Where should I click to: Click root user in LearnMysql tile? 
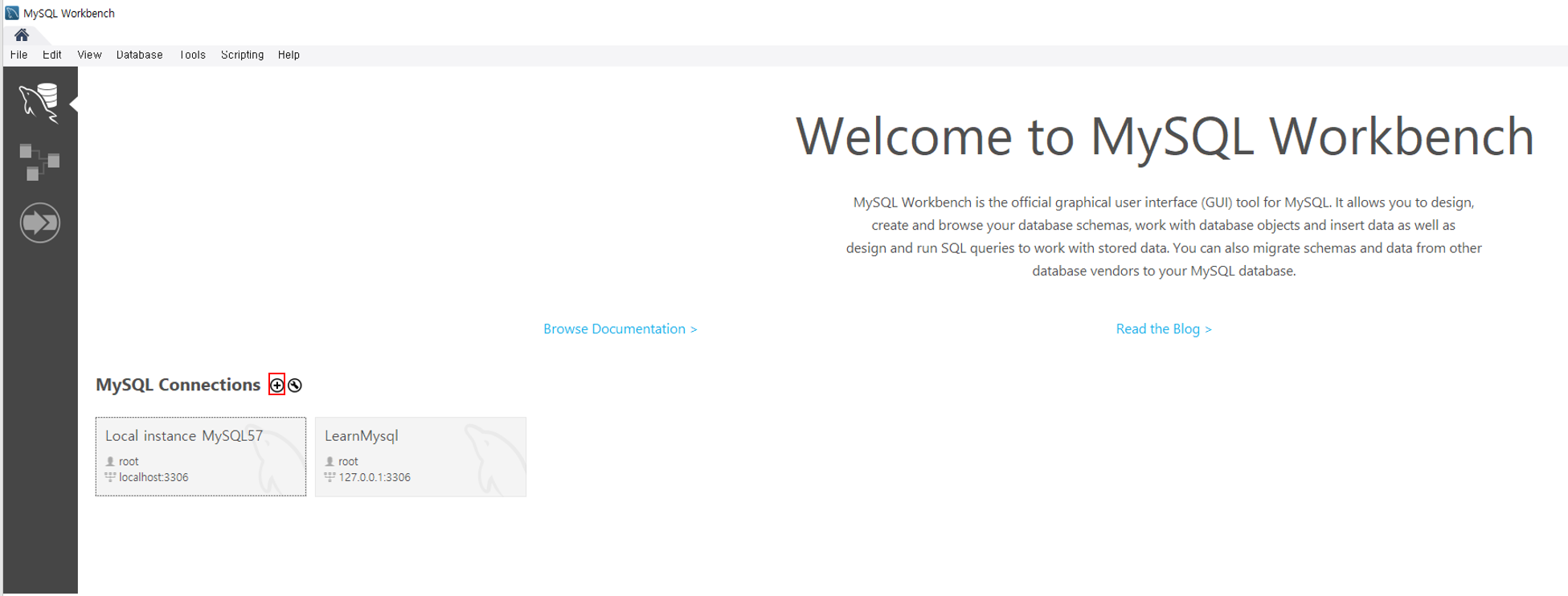pos(348,461)
